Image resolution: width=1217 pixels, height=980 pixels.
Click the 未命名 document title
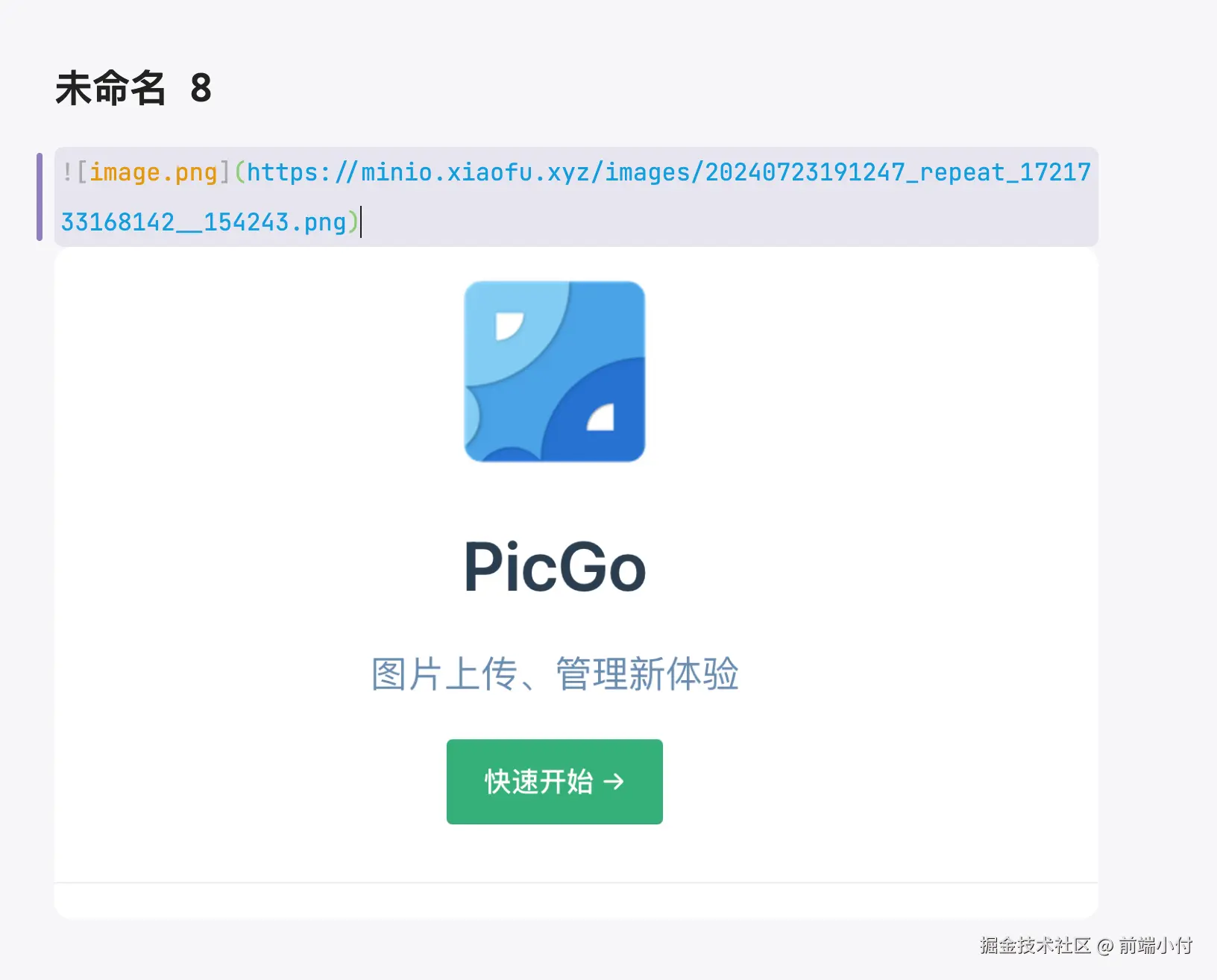click(110, 88)
